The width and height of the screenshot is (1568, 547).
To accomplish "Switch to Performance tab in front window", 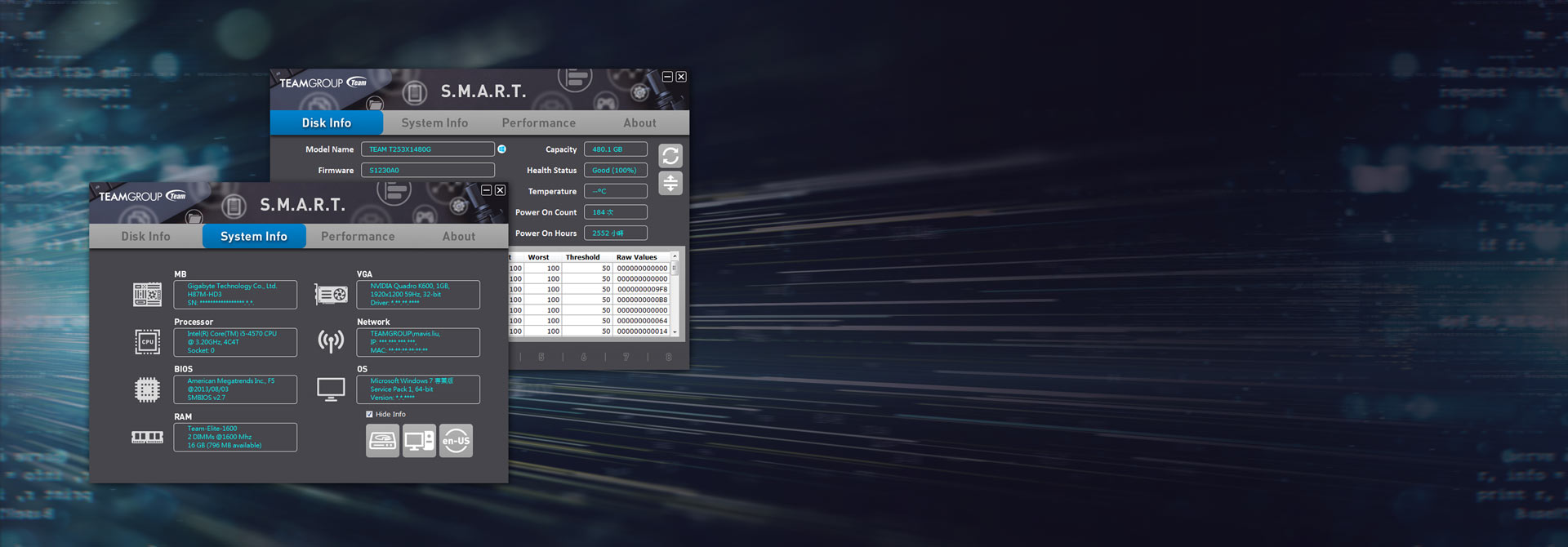I will tap(358, 237).
